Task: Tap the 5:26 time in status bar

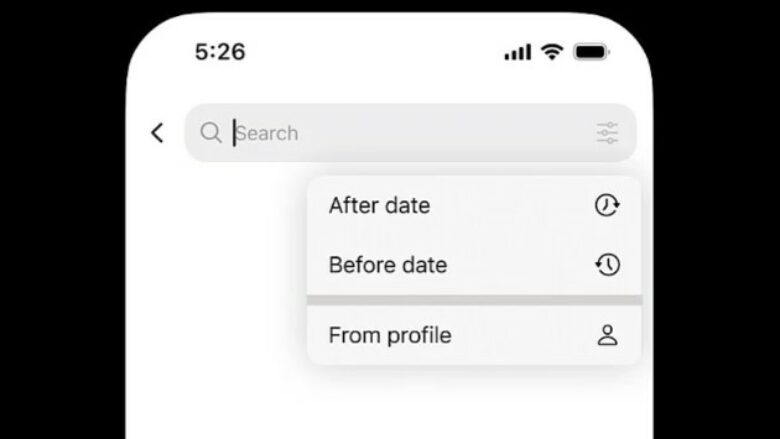Action: coord(220,52)
